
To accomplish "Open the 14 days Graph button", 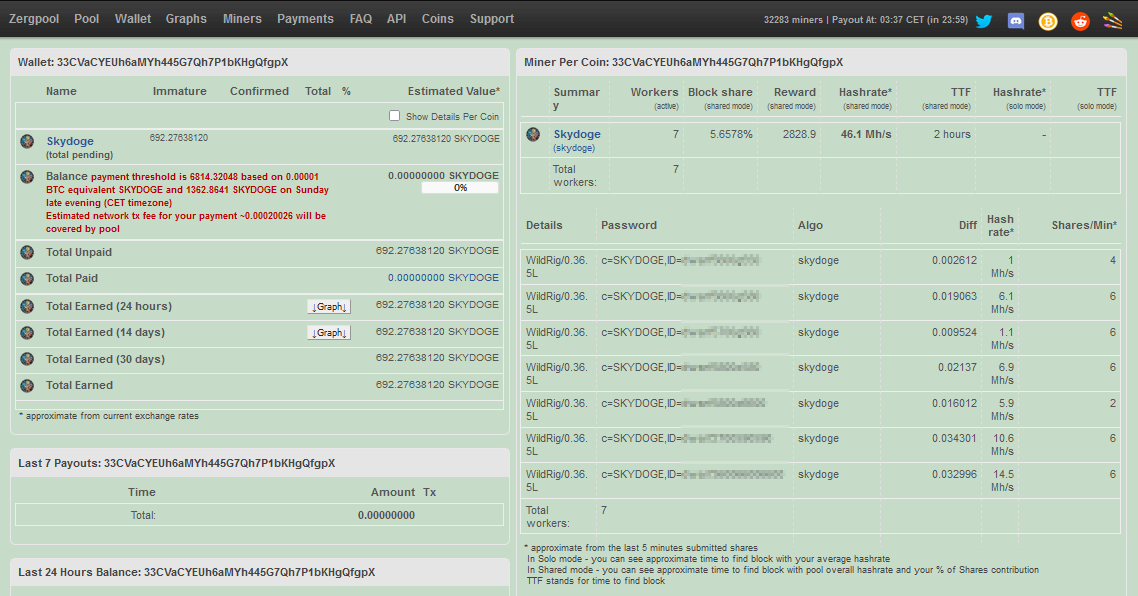I will click(329, 332).
